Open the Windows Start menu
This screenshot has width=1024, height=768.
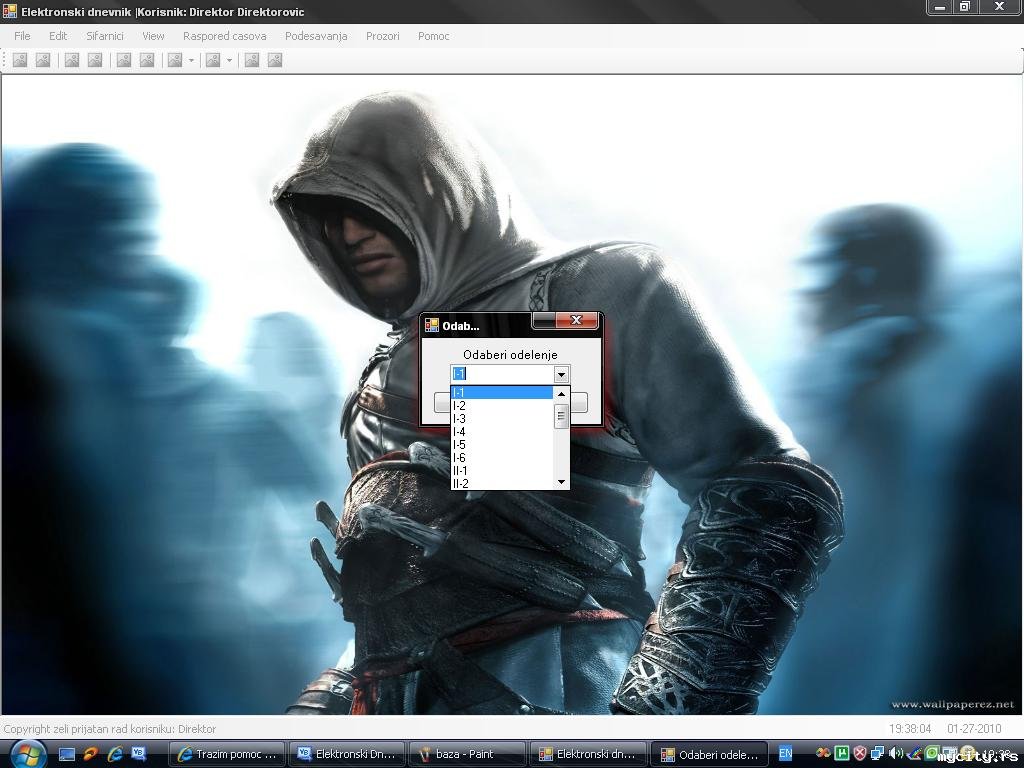[x=28, y=755]
